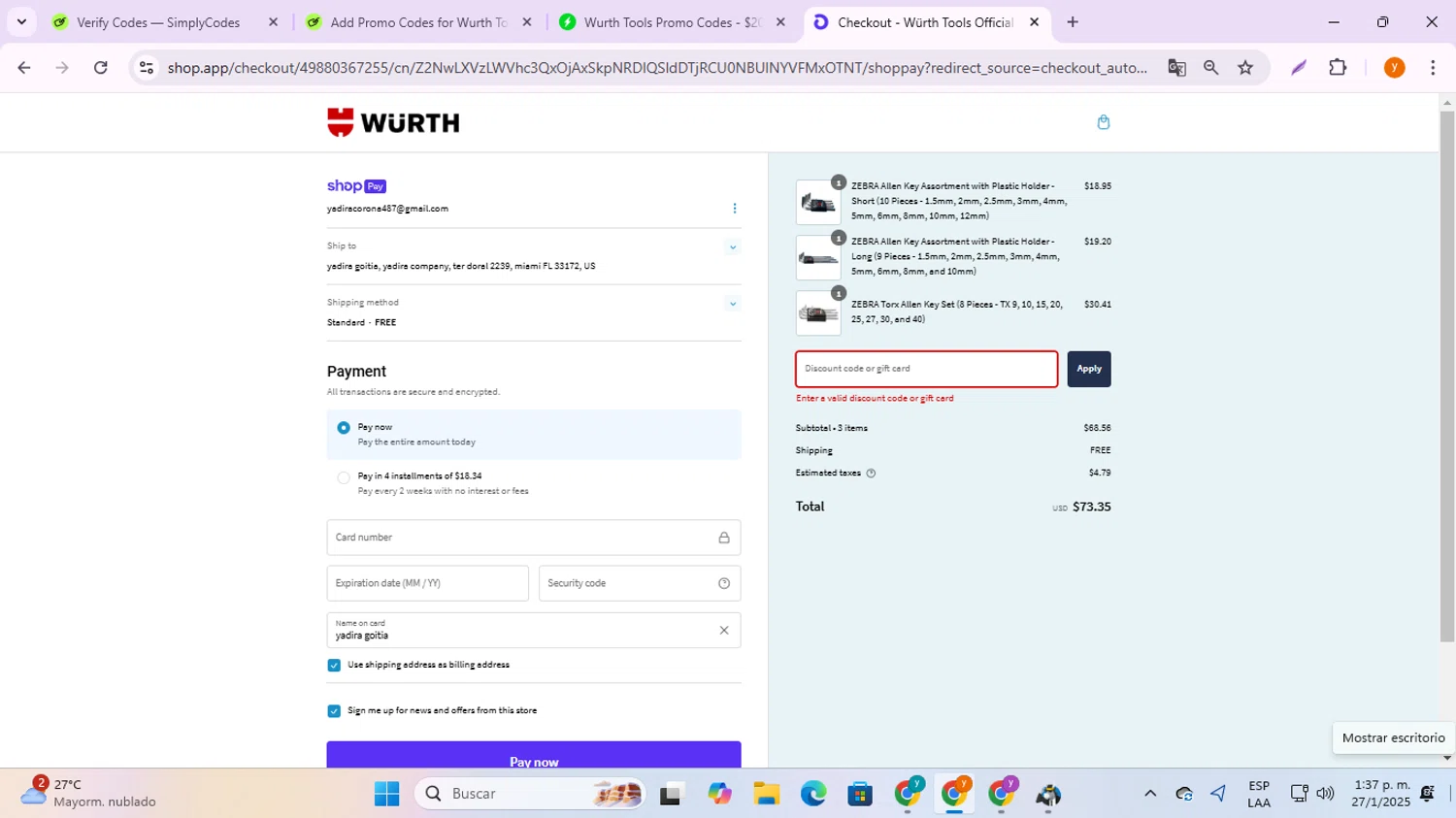Click the lock icon in Card number field

[x=723, y=538]
